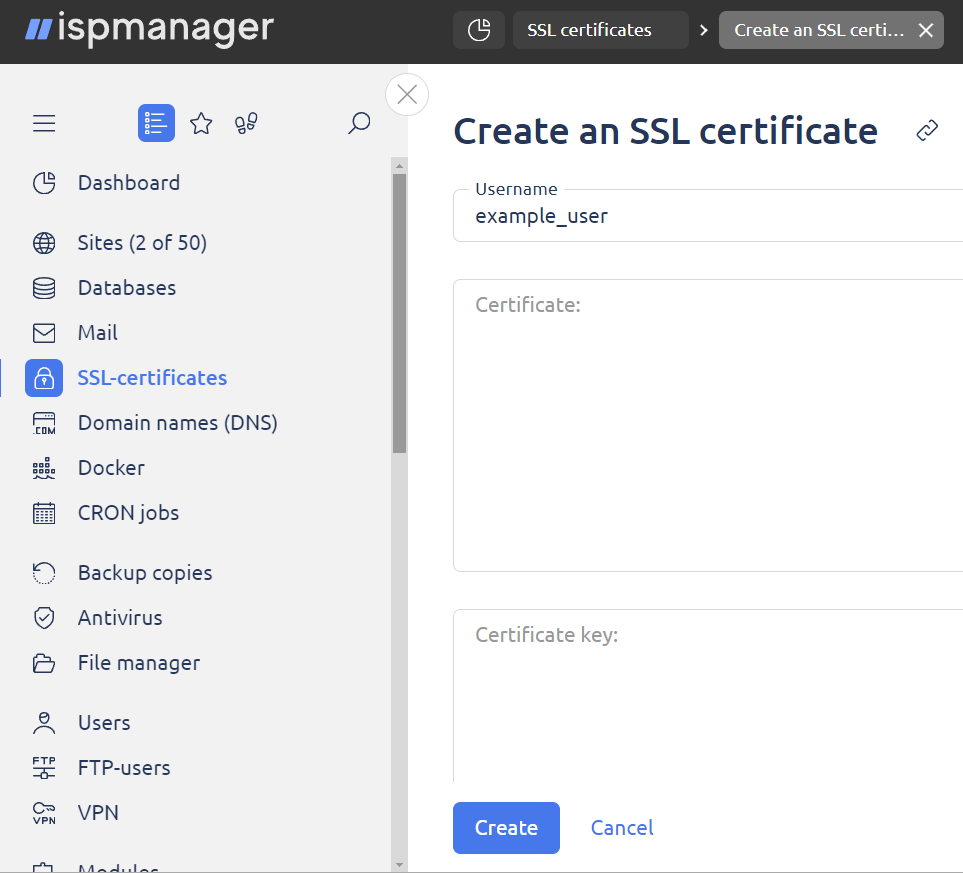963x873 pixels.
Task: Go to Databases section
Action: (x=127, y=288)
